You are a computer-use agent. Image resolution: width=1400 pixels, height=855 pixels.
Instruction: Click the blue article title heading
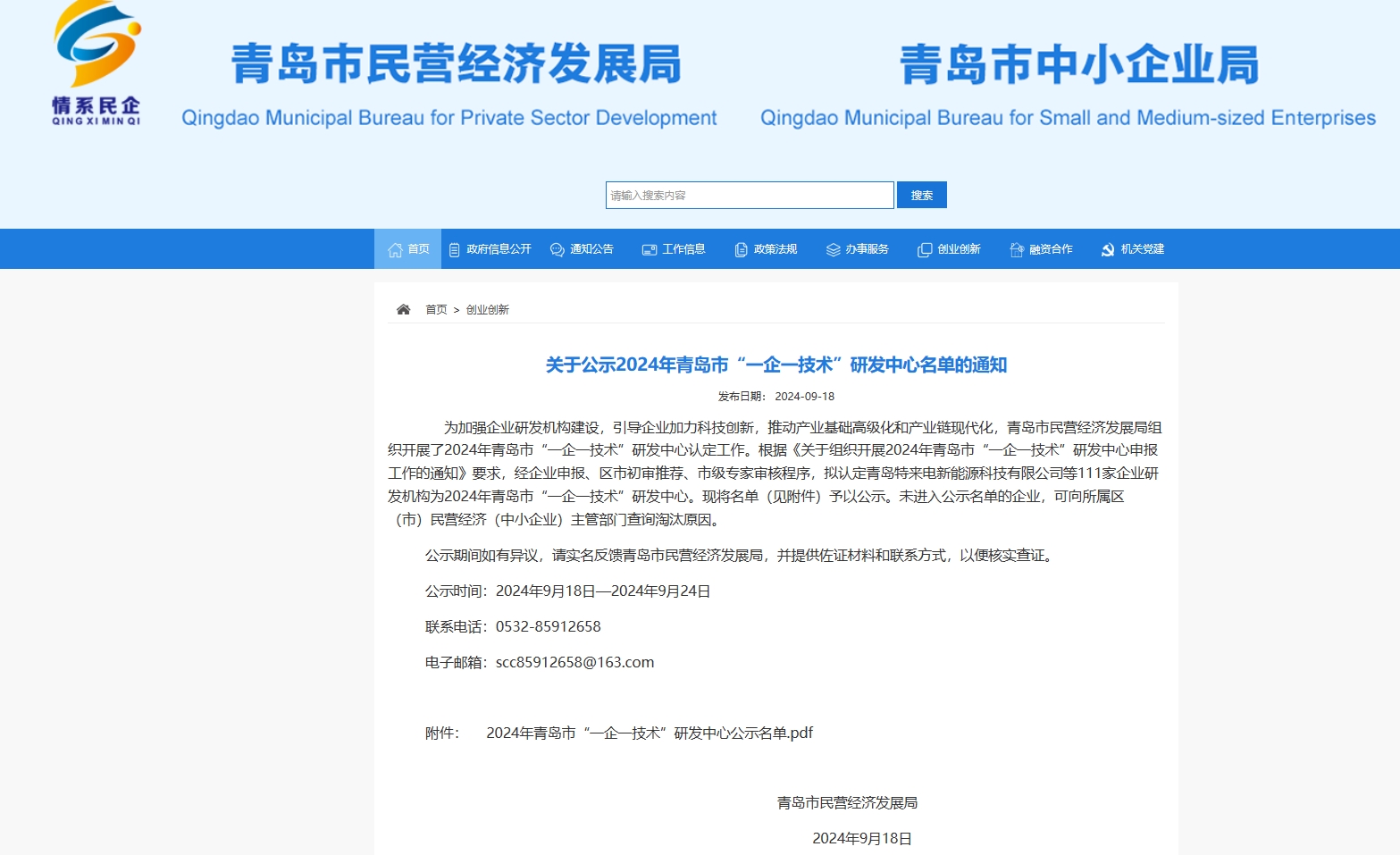tap(775, 365)
